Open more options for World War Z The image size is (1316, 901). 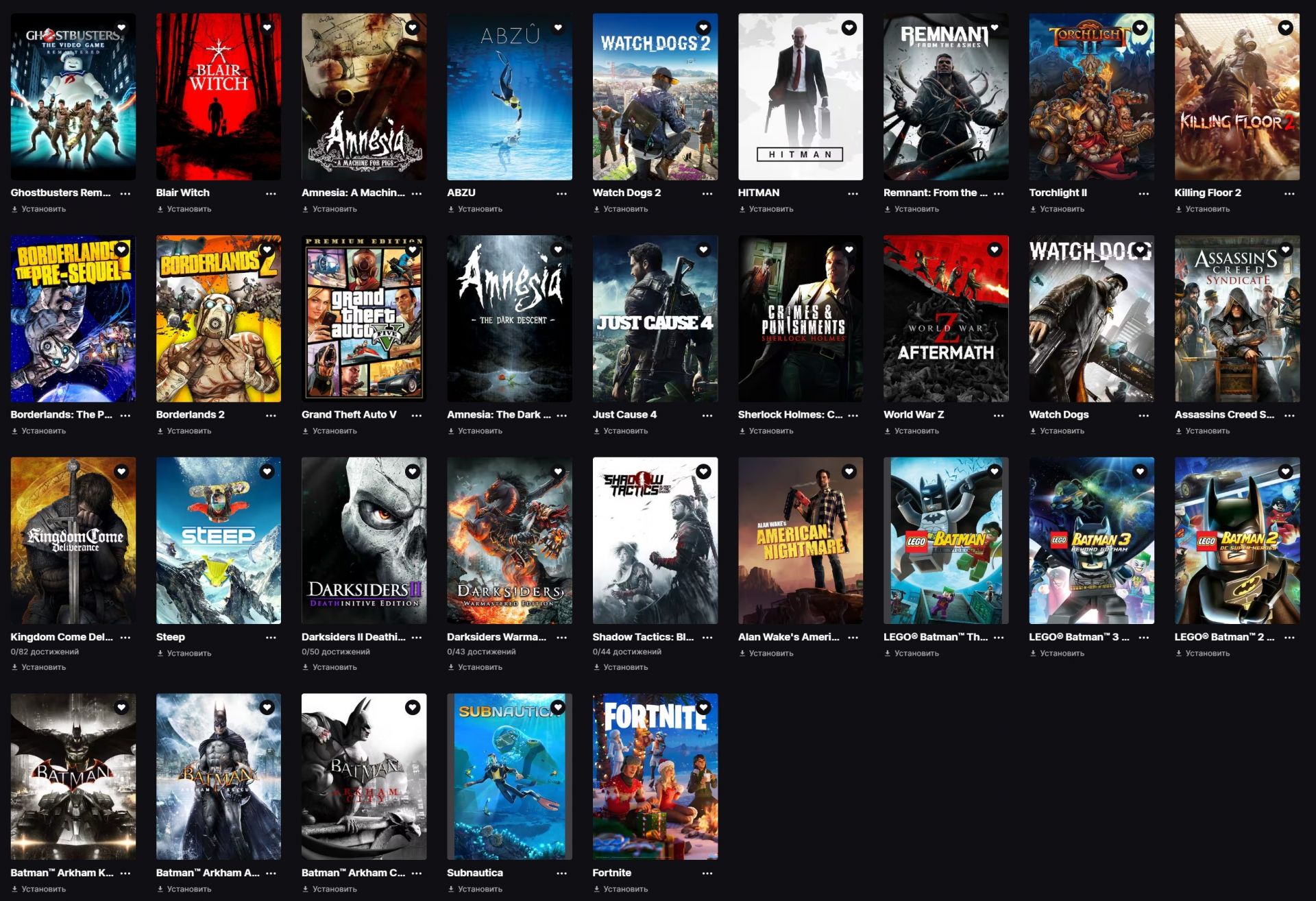tap(998, 415)
